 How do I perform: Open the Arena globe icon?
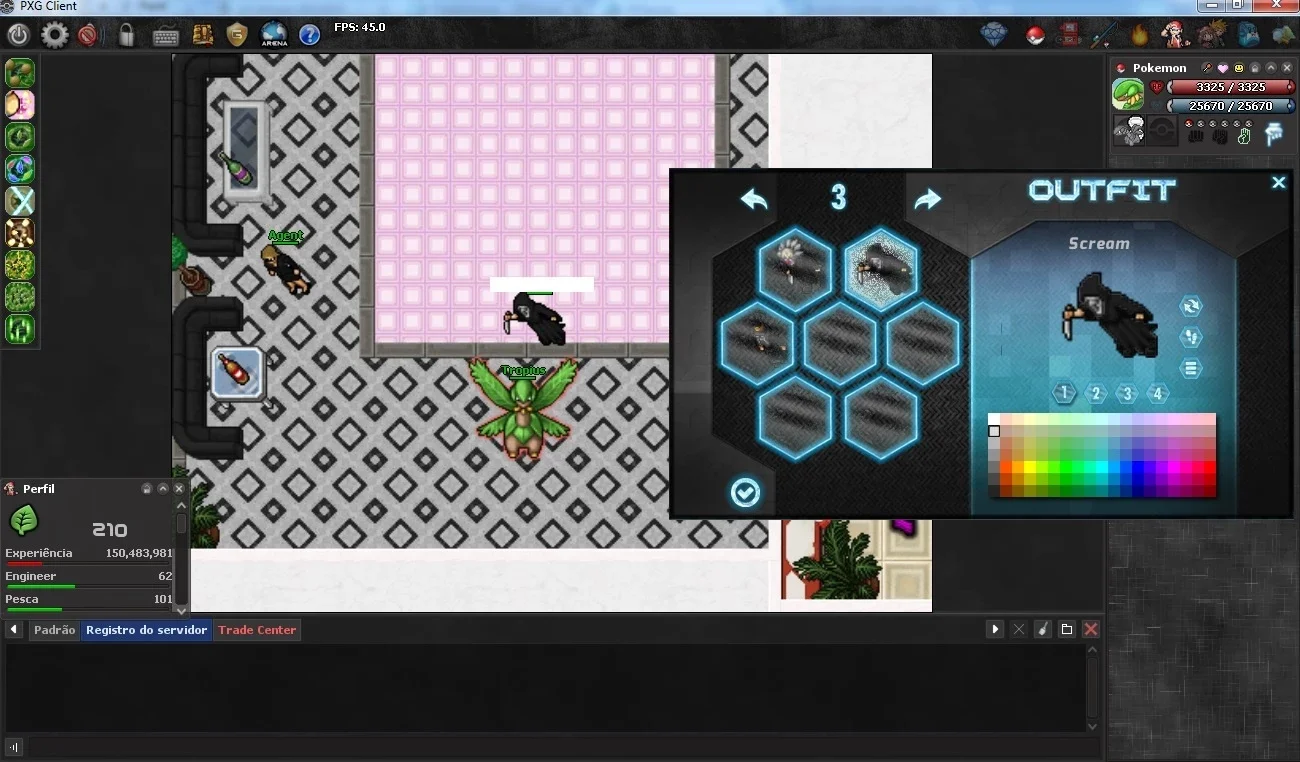[x=274, y=35]
